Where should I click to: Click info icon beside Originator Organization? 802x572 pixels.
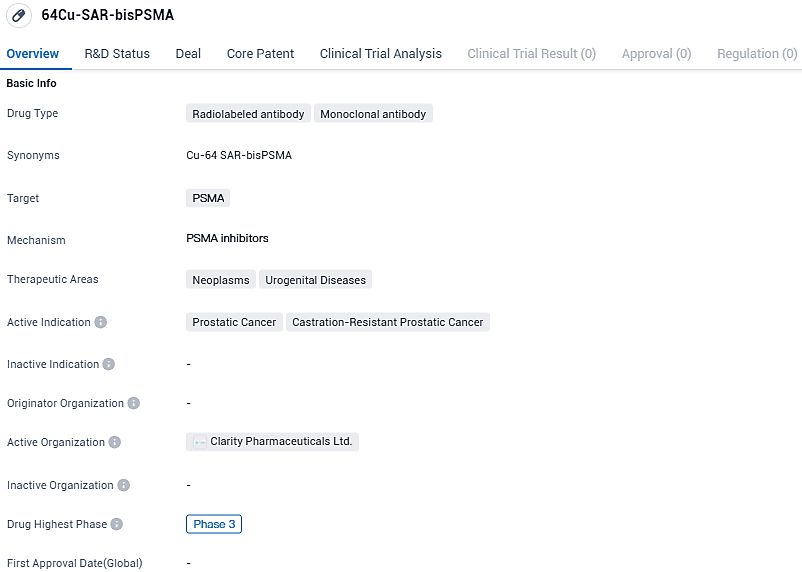pos(134,403)
